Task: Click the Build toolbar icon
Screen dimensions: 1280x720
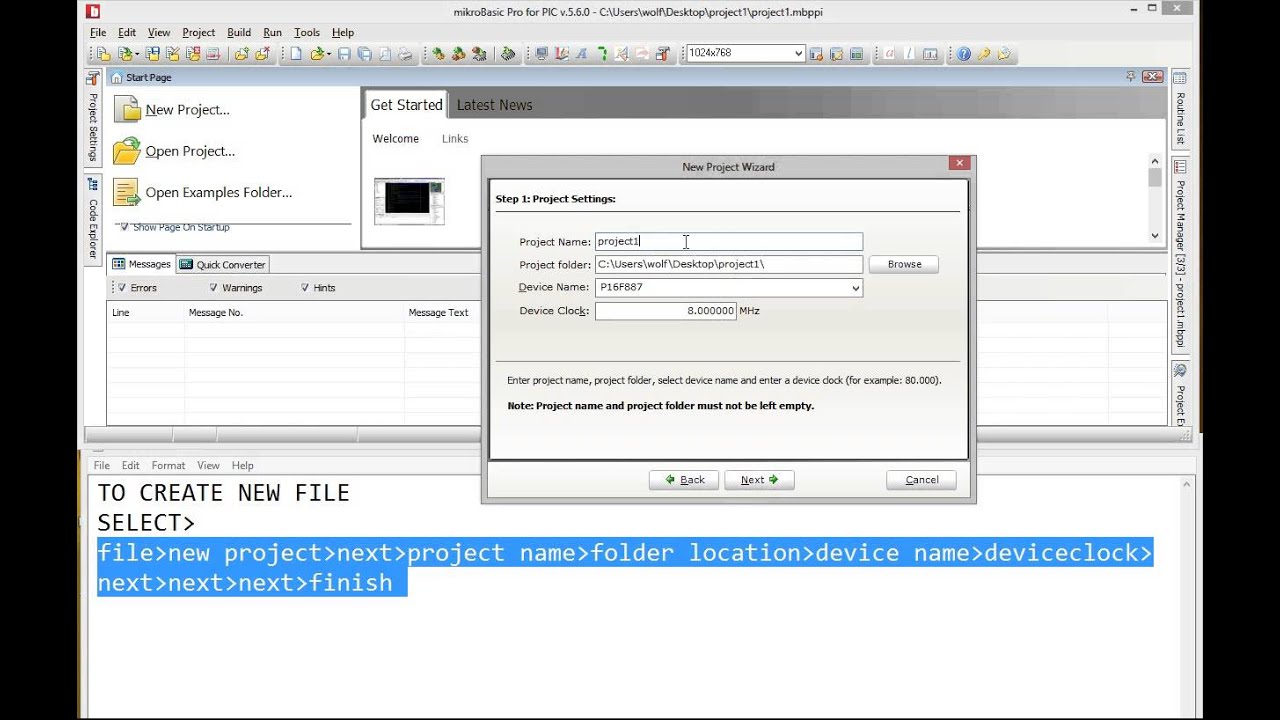Action: point(439,54)
